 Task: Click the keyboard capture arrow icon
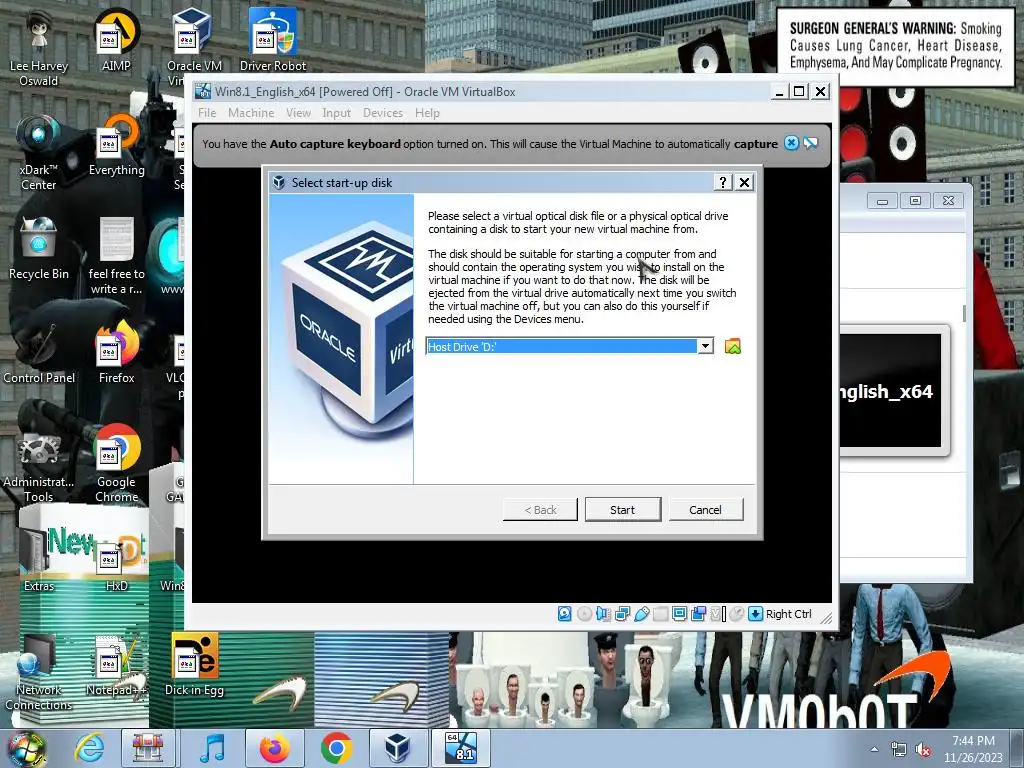click(x=756, y=614)
